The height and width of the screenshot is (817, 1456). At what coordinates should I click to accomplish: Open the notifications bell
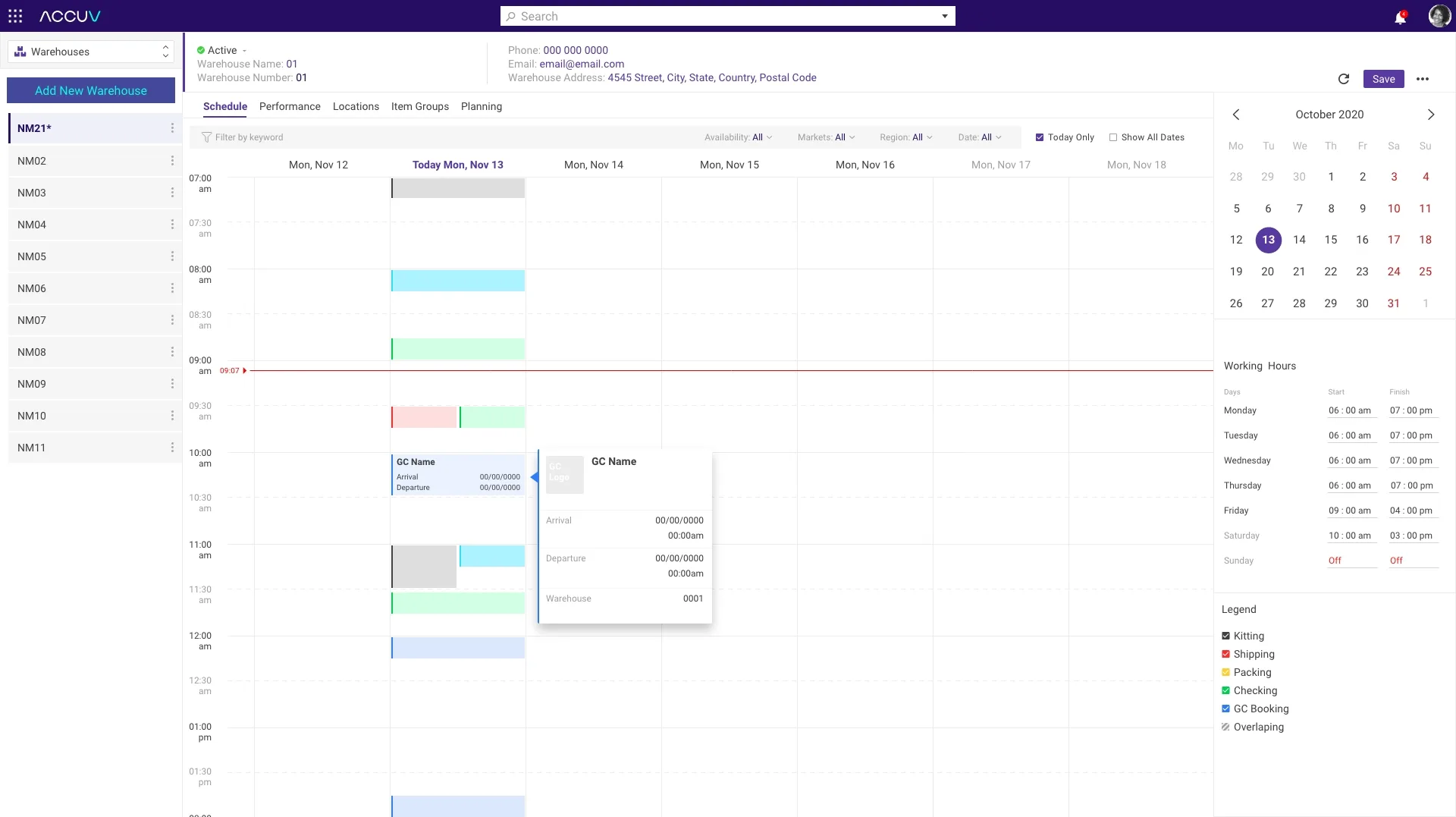tap(1400, 17)
